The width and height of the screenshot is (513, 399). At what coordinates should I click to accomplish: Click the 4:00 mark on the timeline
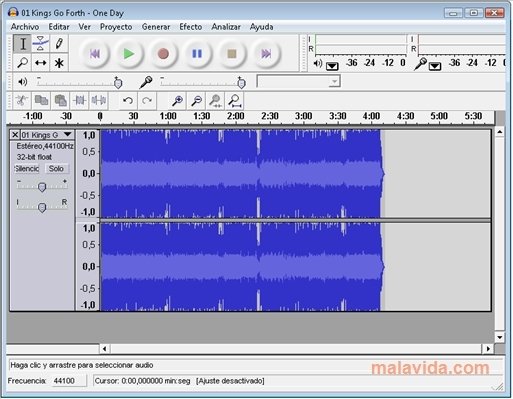(x=371, y=116)
